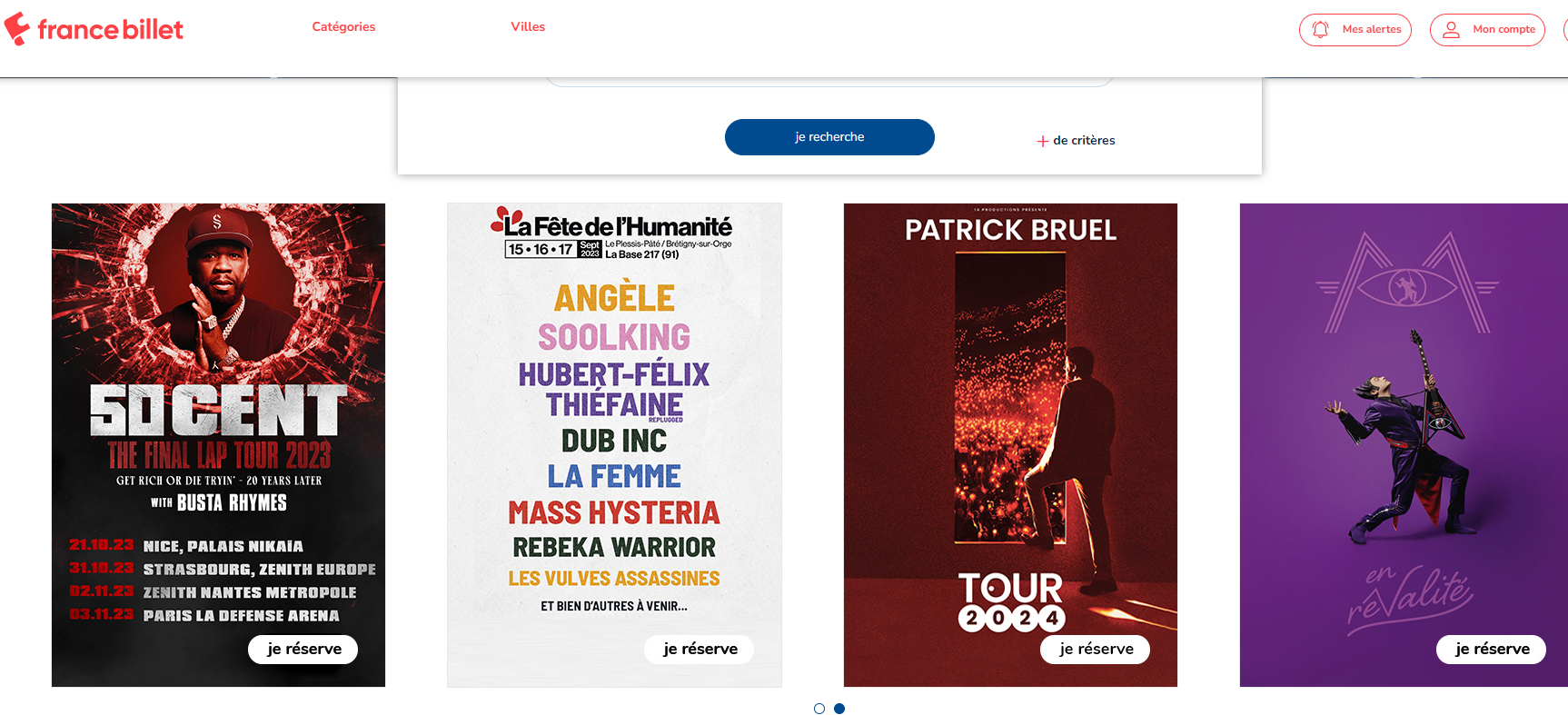Click the user icon for Mon compte
The image size is (1568, 715).
coord(1452,29)
